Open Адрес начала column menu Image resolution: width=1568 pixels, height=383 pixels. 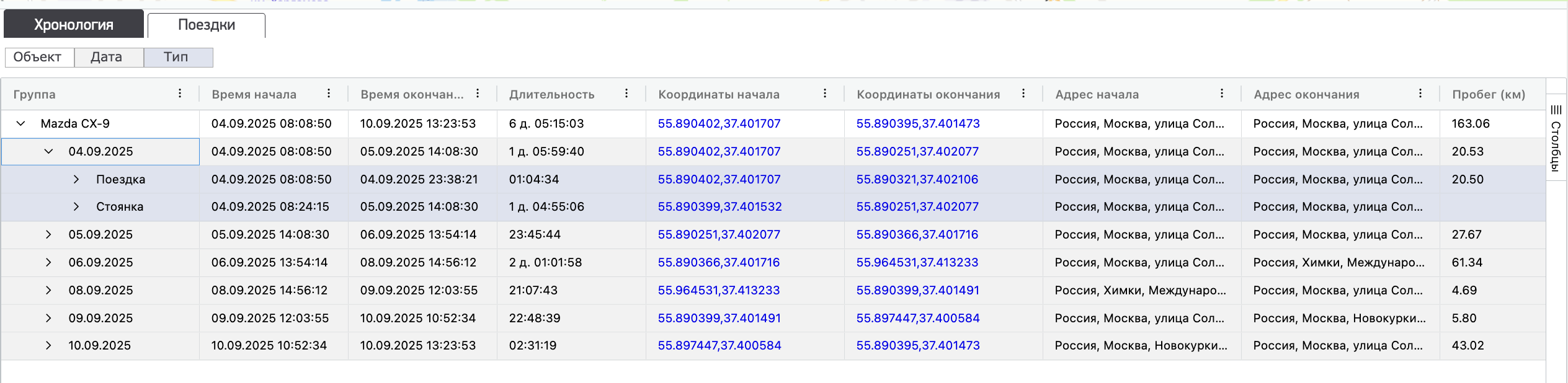point(1222,94)
